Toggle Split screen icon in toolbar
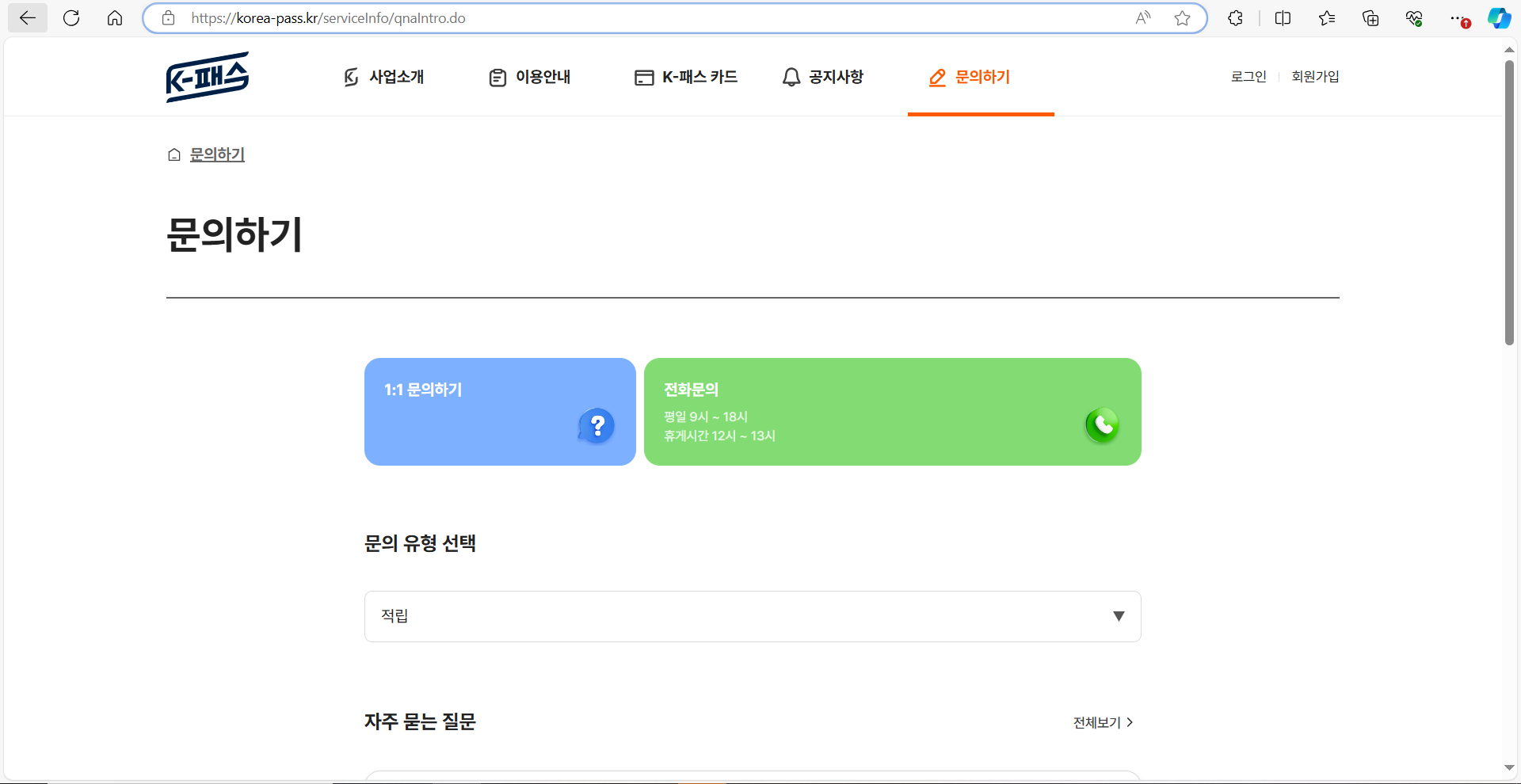This screenshot has width=1521, height=784. [1283, 18]
